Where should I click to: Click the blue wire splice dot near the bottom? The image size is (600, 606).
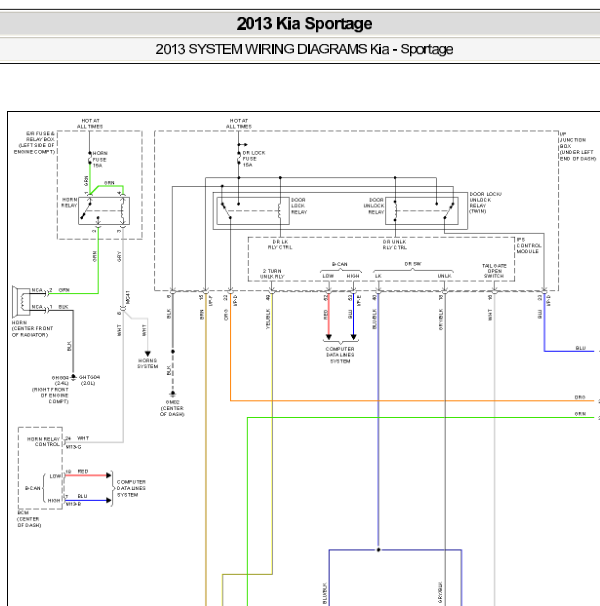click(378, 550)
